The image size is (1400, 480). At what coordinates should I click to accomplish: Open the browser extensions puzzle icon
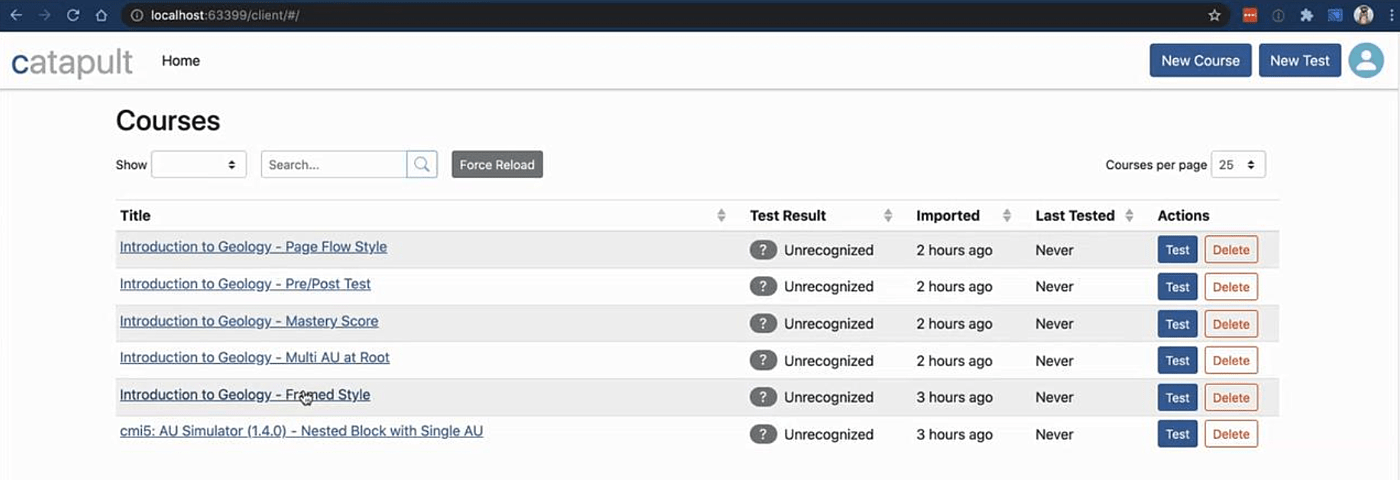1306,15
